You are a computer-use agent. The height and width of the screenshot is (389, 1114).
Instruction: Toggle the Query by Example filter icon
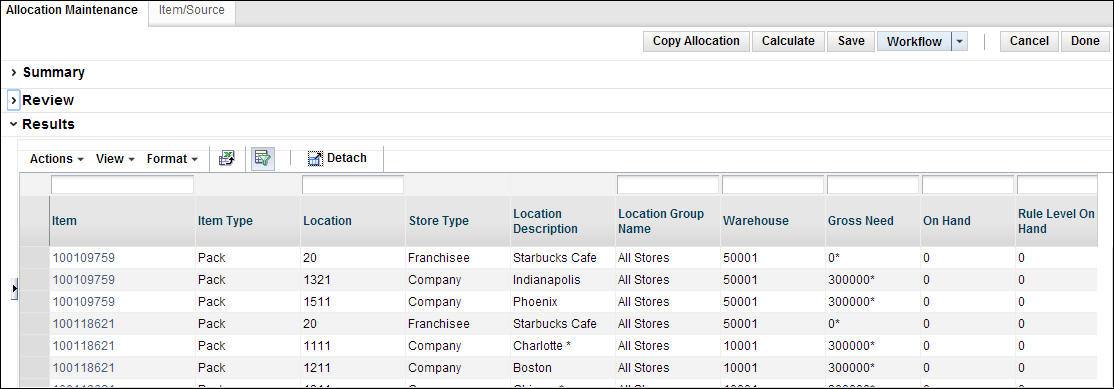click(x=263, y=158)
